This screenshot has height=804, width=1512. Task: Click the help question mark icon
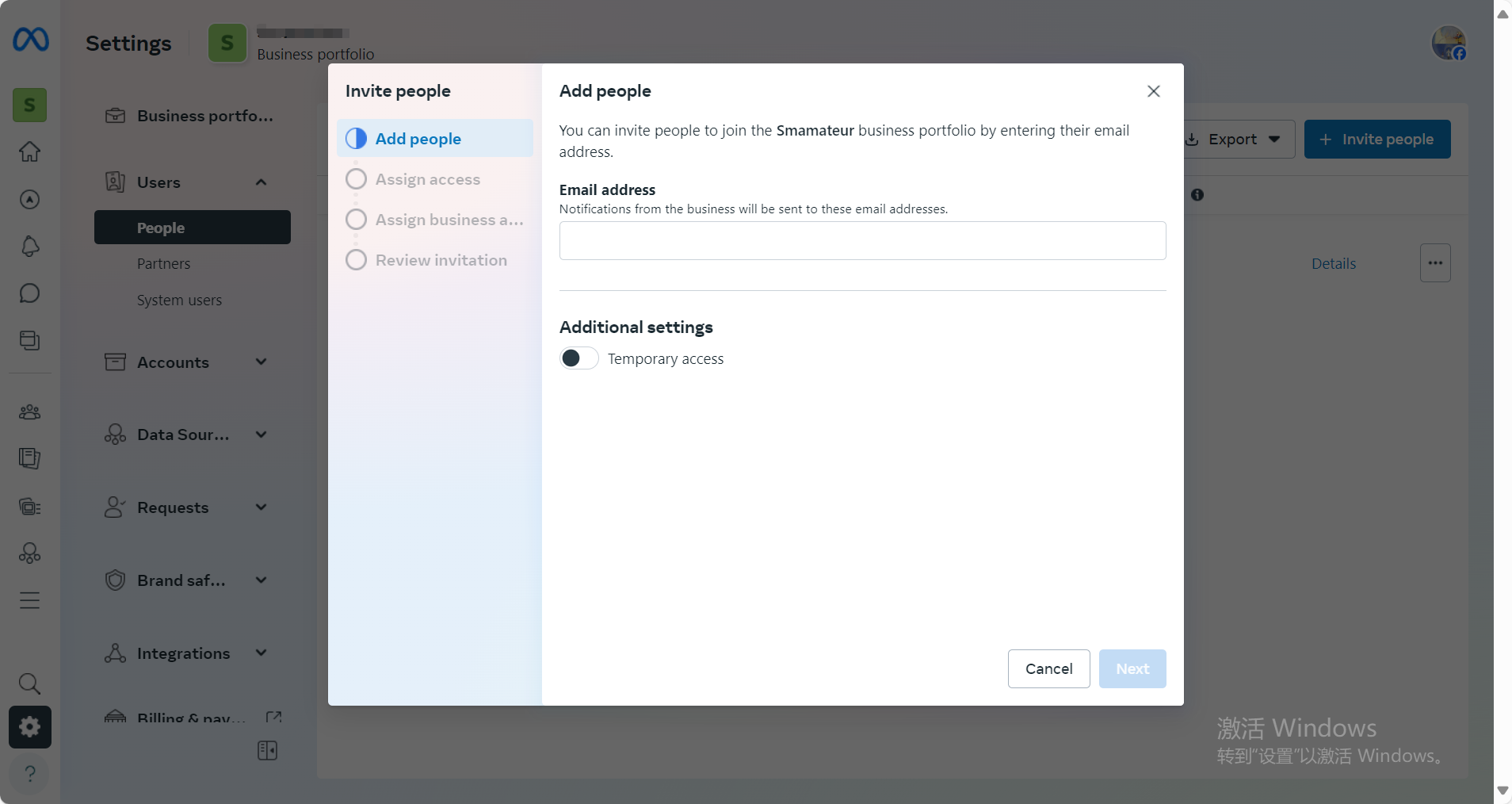(30, 774)
